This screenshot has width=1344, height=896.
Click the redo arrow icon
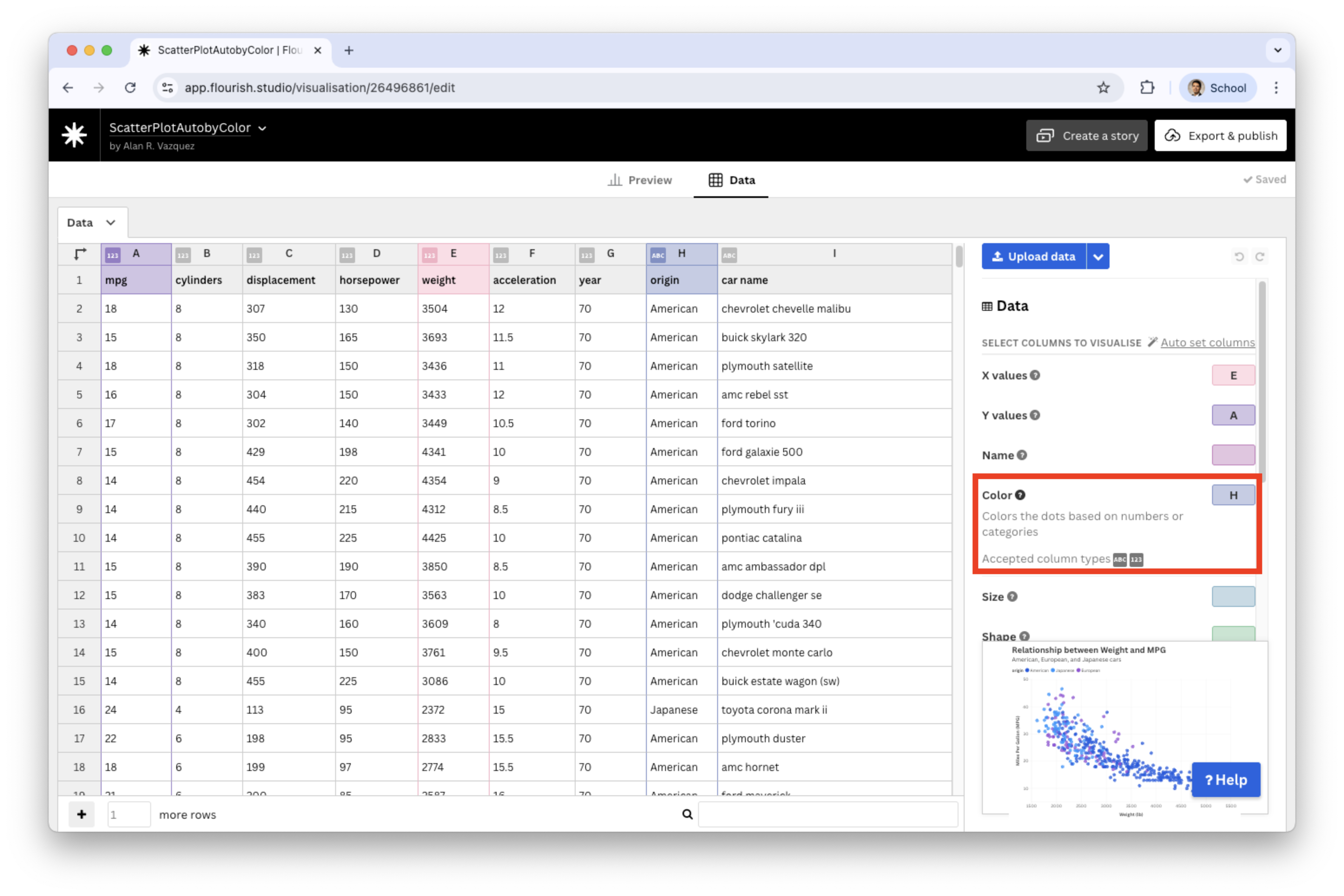click(x=1260, y=257)
